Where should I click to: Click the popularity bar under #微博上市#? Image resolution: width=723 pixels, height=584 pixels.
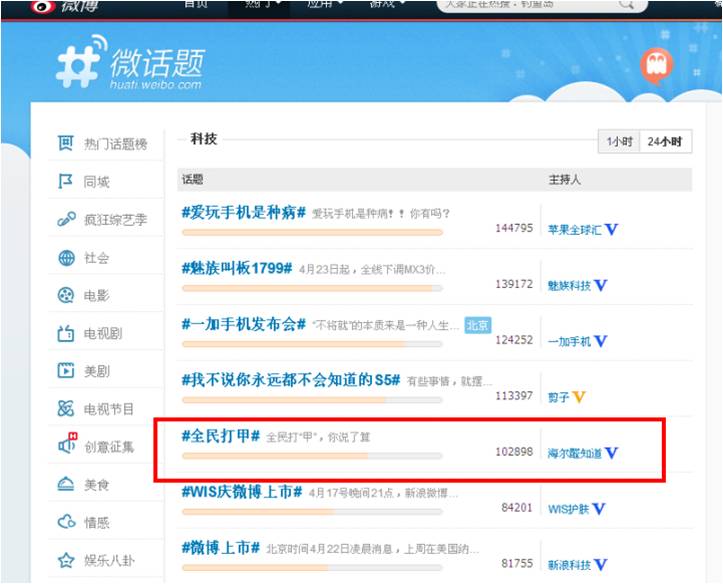pyautogui.click(x=312, y=567)
